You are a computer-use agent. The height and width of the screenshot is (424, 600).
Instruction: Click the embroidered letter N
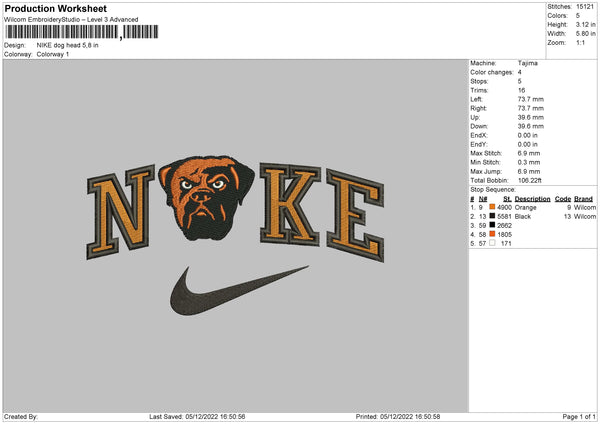[x=121, y=212]
